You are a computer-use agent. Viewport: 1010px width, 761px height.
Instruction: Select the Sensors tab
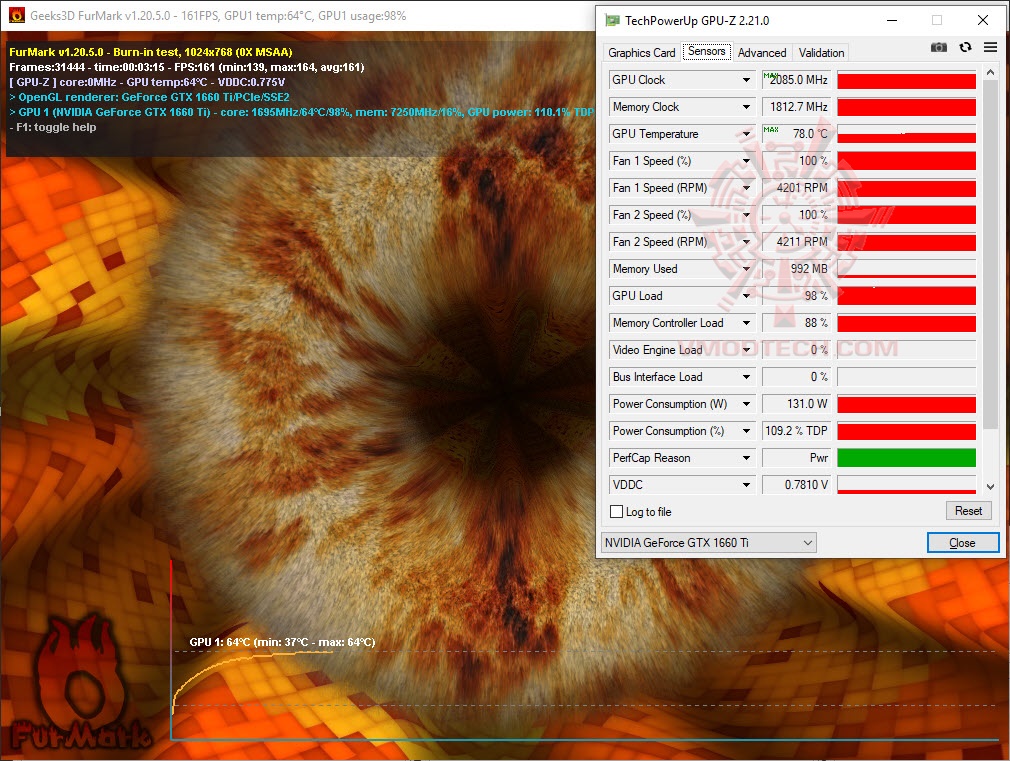707,52
